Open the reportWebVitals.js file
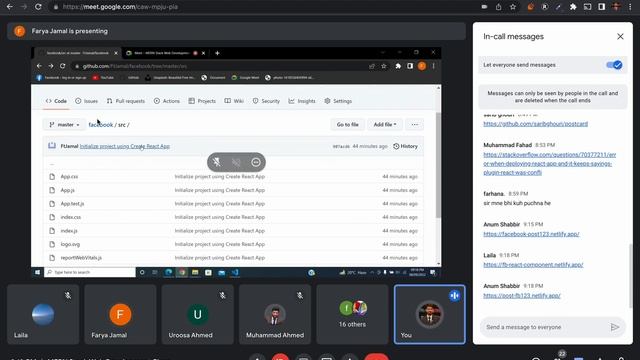This screenshot has width=640, height=360. [81, 258]
